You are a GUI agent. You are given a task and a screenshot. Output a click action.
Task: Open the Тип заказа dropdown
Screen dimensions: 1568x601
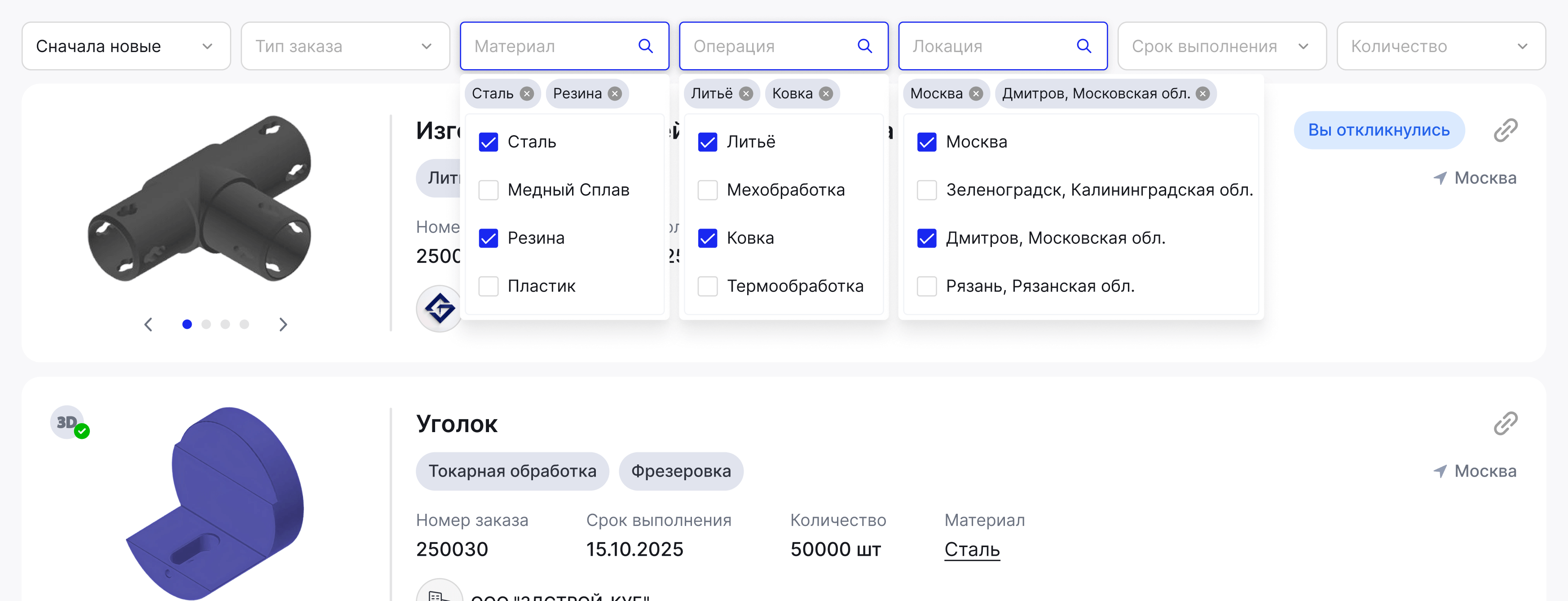[344, 46]
